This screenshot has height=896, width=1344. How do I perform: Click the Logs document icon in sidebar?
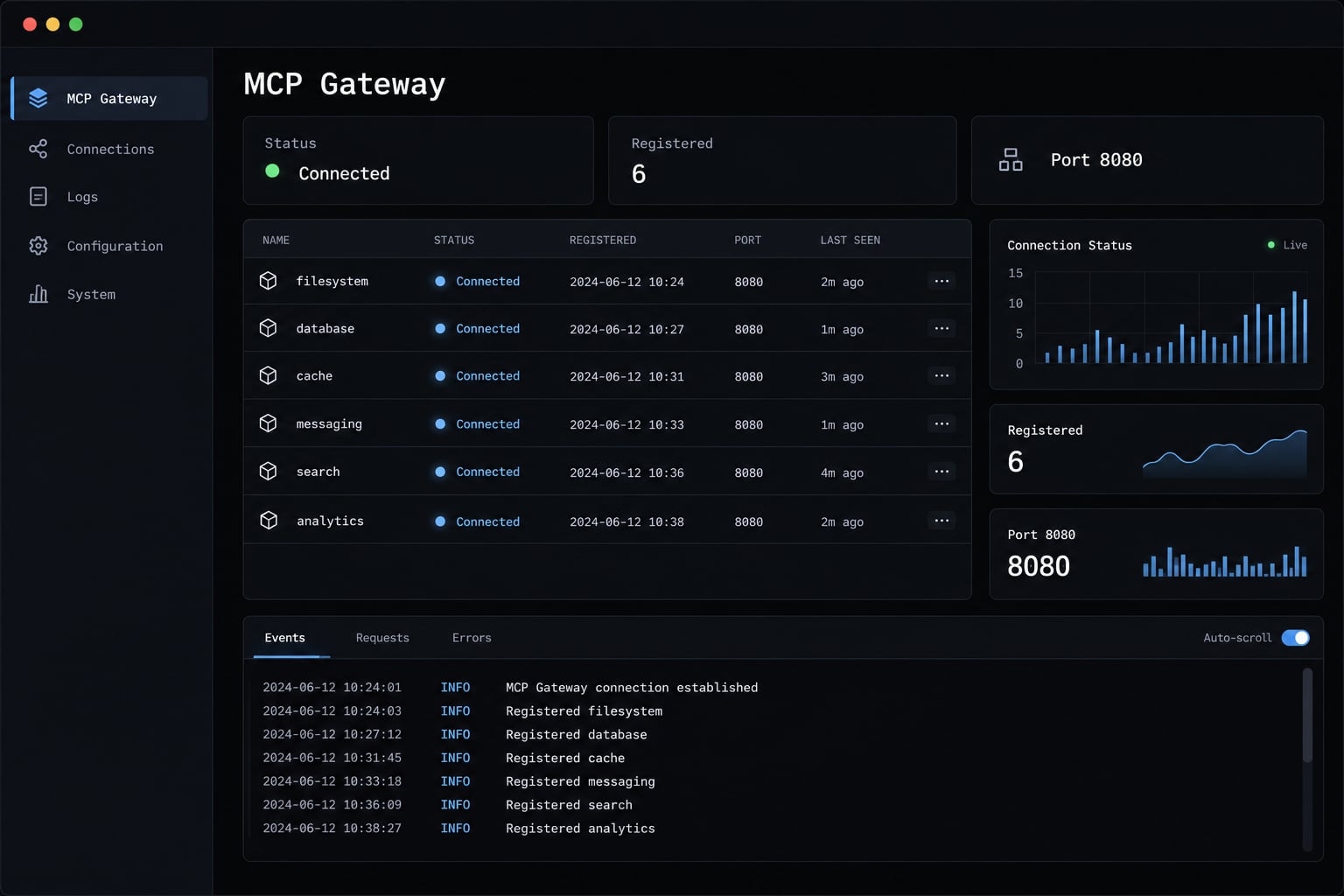tap(38, 197)
